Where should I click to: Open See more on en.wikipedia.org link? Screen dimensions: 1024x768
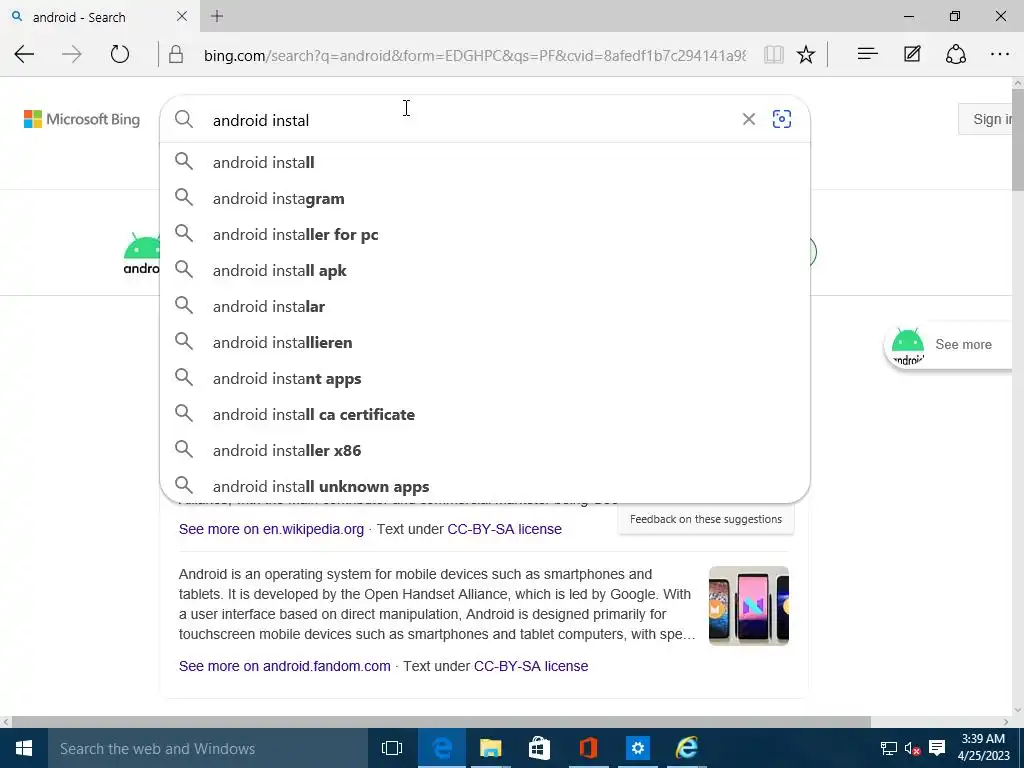tap(271, 529)
